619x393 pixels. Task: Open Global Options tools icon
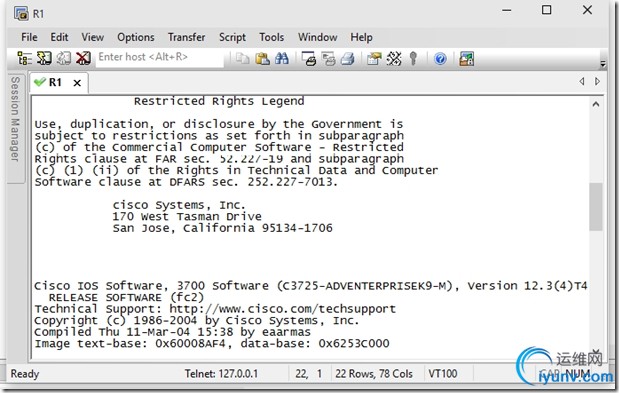pos(394,59)
